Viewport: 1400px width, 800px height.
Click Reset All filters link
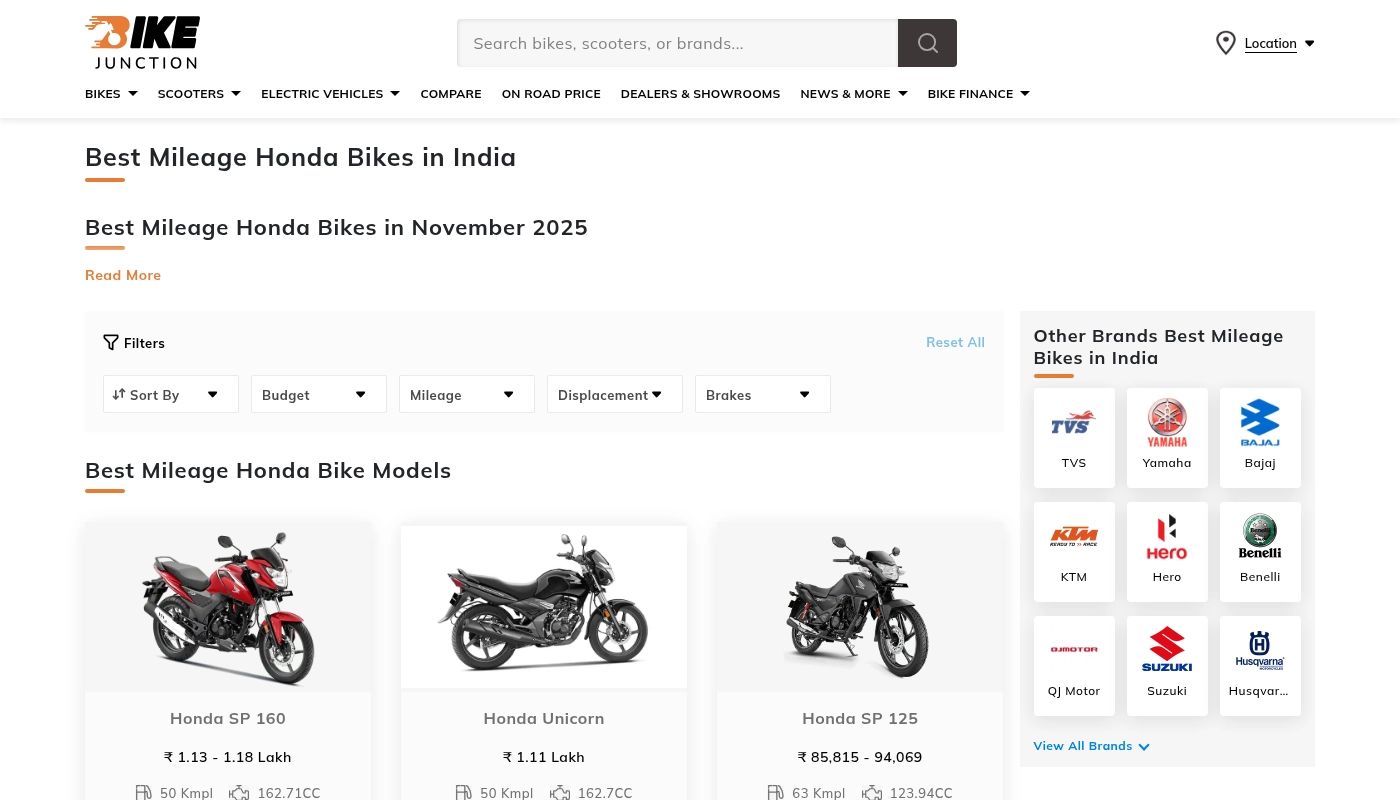[955, 342]
